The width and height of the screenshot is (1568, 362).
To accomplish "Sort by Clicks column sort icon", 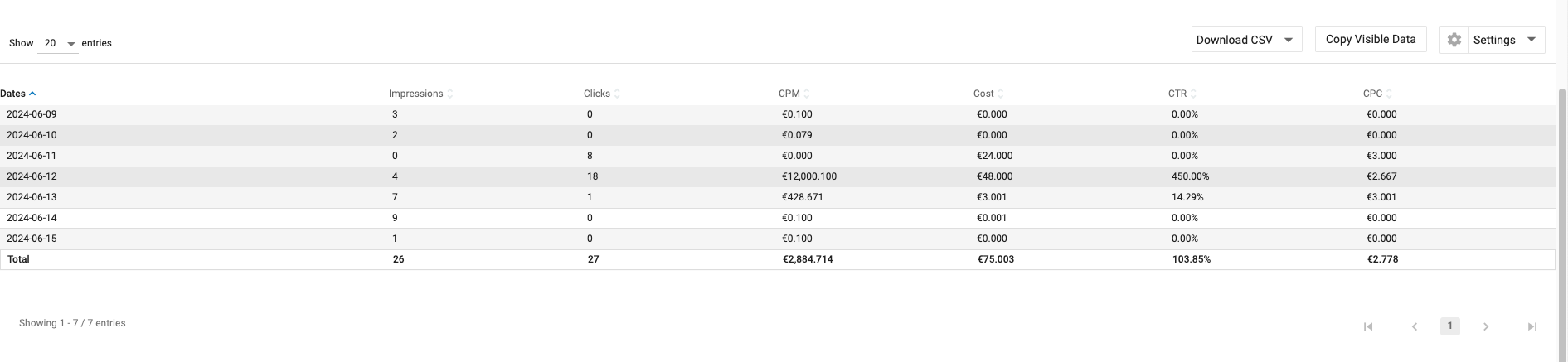I will coord(618,94).
